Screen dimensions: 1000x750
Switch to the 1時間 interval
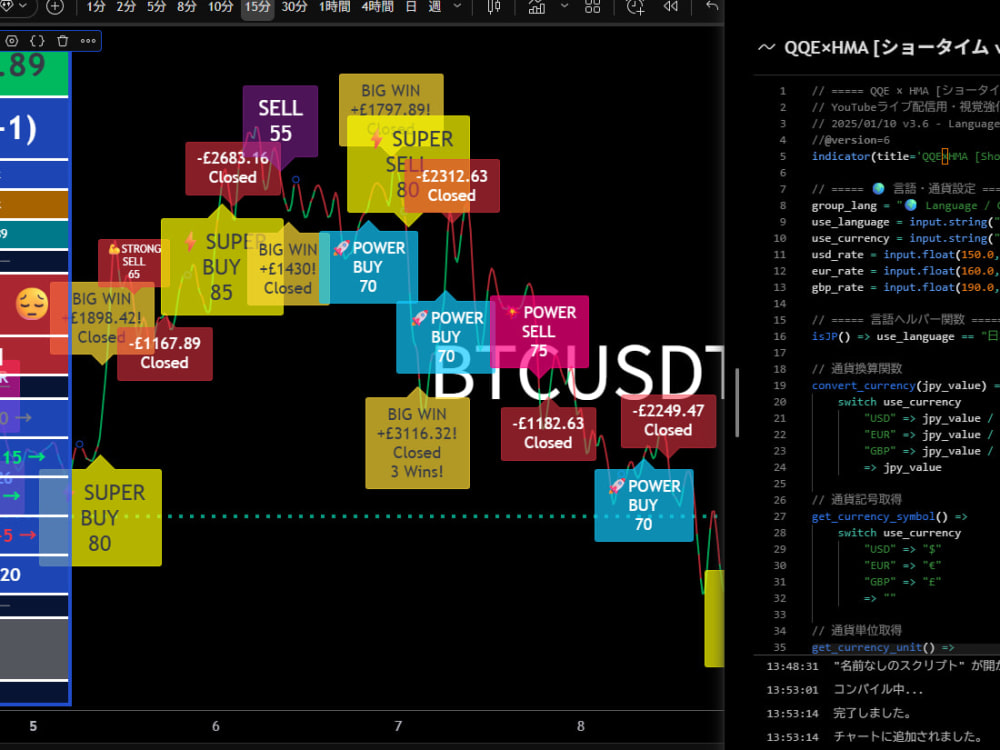334,7
